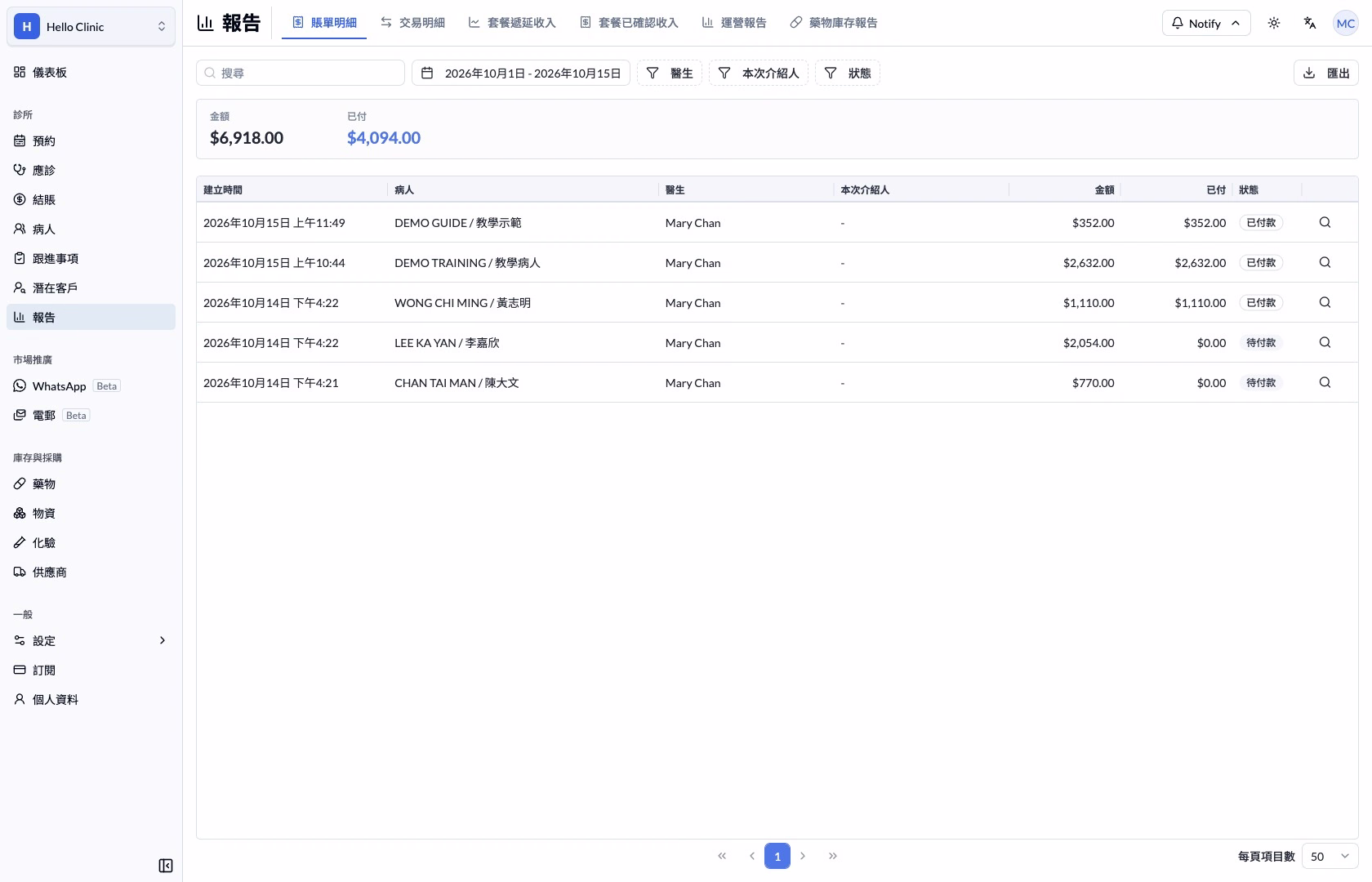
Task: View details of LEE KA YAN bill
Action: [x=1325, y=342]
